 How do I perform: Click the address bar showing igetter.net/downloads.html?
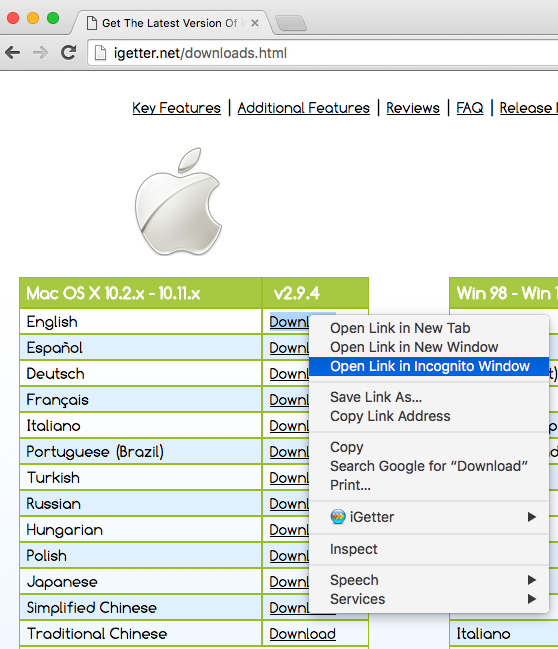(323, 53)
